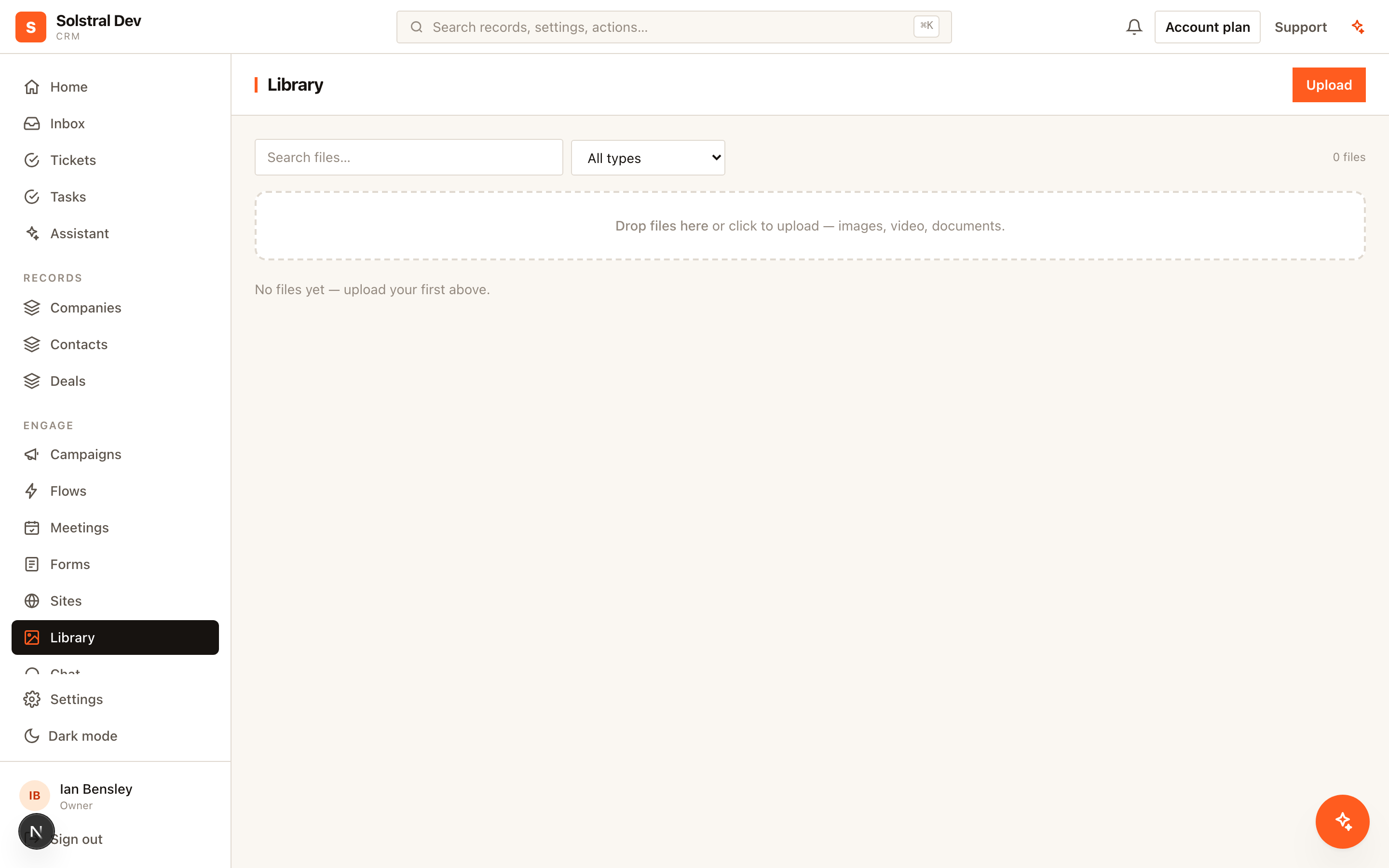Click the Deals layers icon
1389x868 pixels.
[x=32, y=381]
